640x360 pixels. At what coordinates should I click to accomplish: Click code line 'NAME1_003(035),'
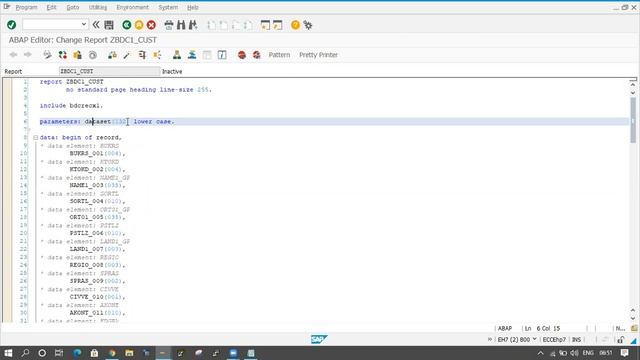97,185
